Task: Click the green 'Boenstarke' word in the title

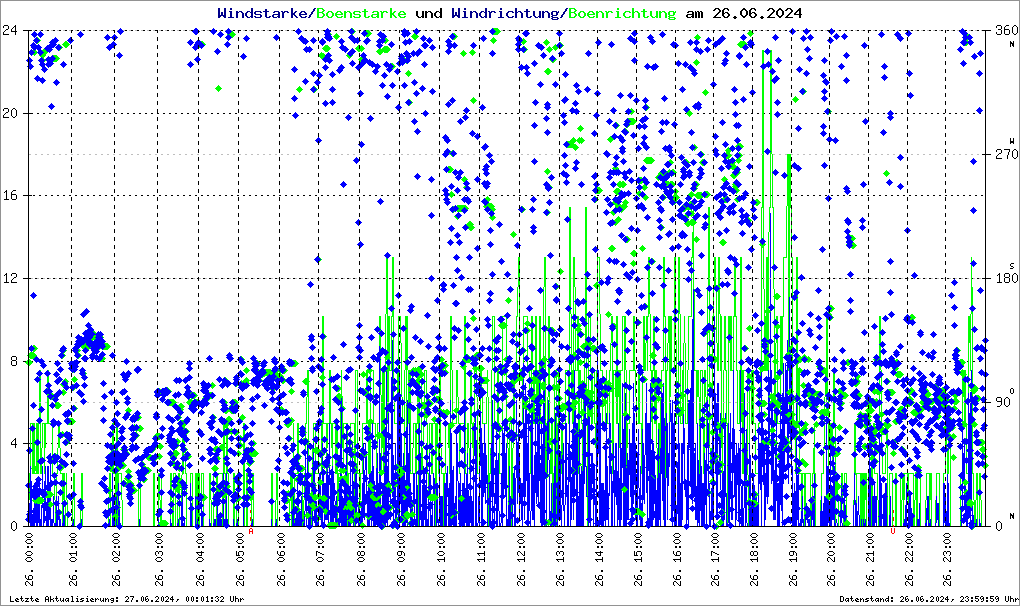Action: [x=361, y=13]
